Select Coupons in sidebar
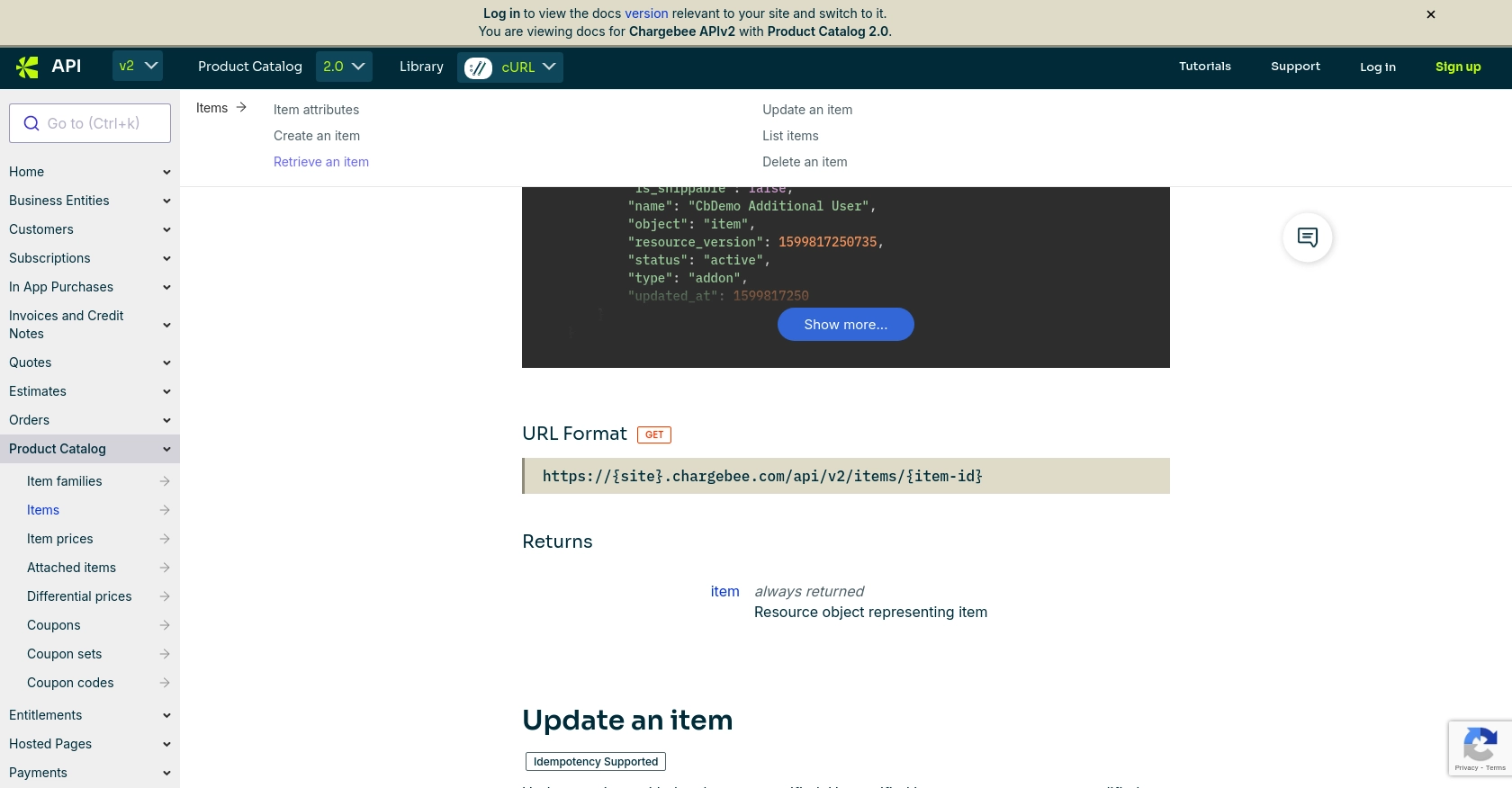This screenshot has width=1512, height=788. [x=54, y=625]
